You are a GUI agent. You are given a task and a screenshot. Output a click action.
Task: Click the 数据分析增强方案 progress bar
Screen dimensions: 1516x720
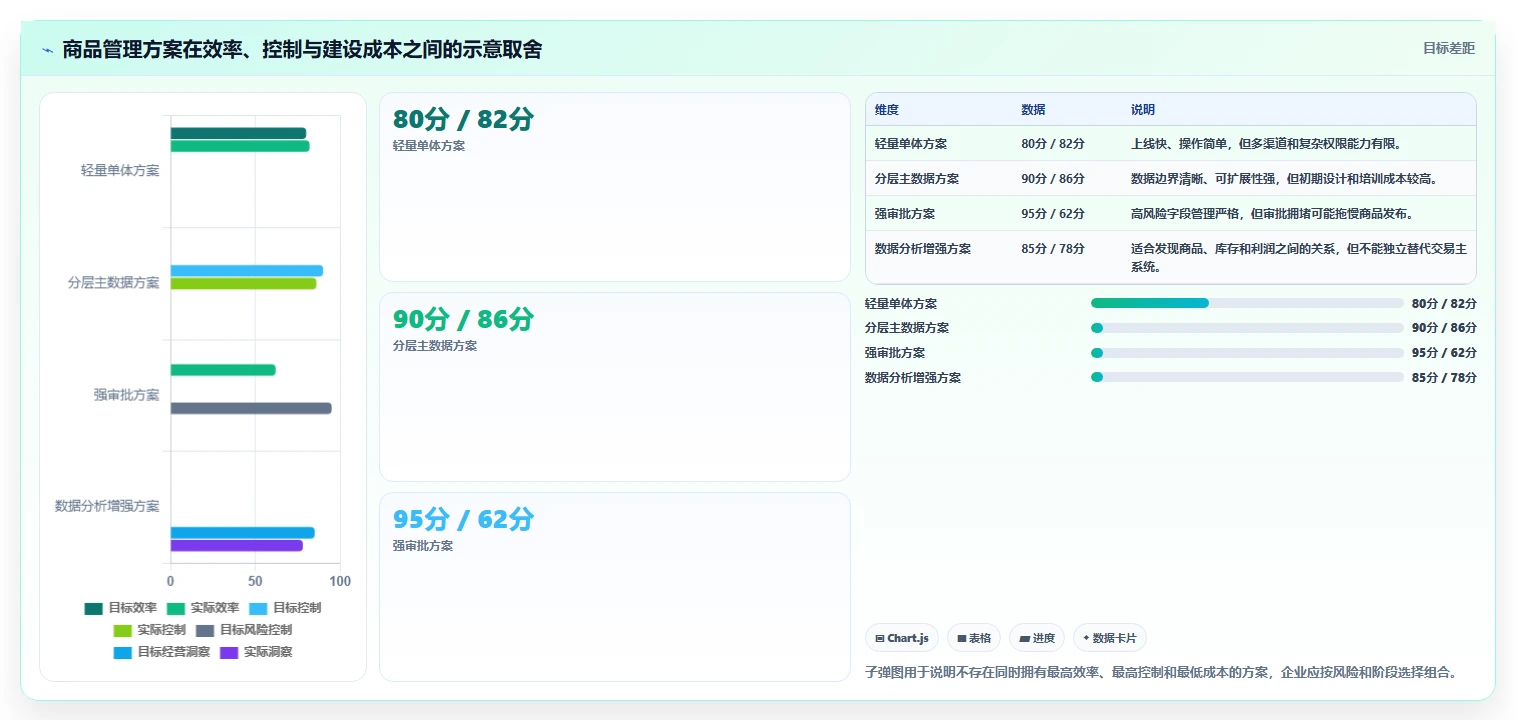click(1247, 377)
